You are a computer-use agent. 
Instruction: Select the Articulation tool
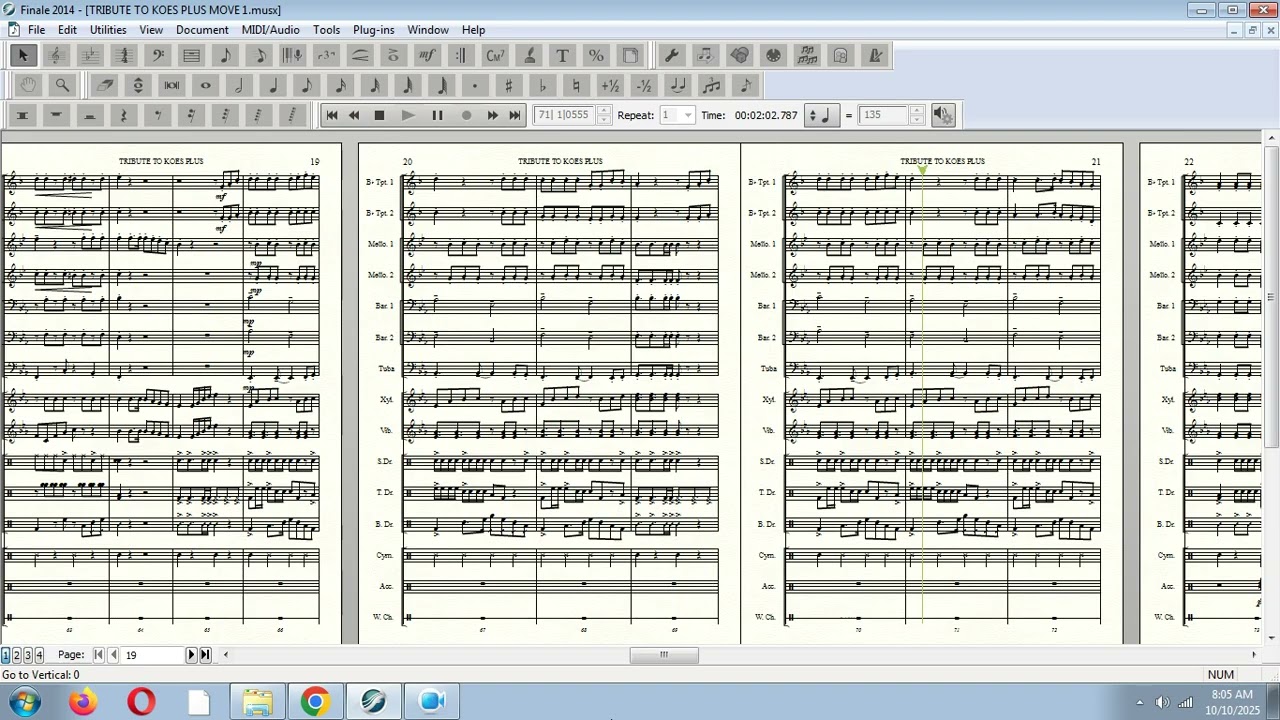[394, 55]
